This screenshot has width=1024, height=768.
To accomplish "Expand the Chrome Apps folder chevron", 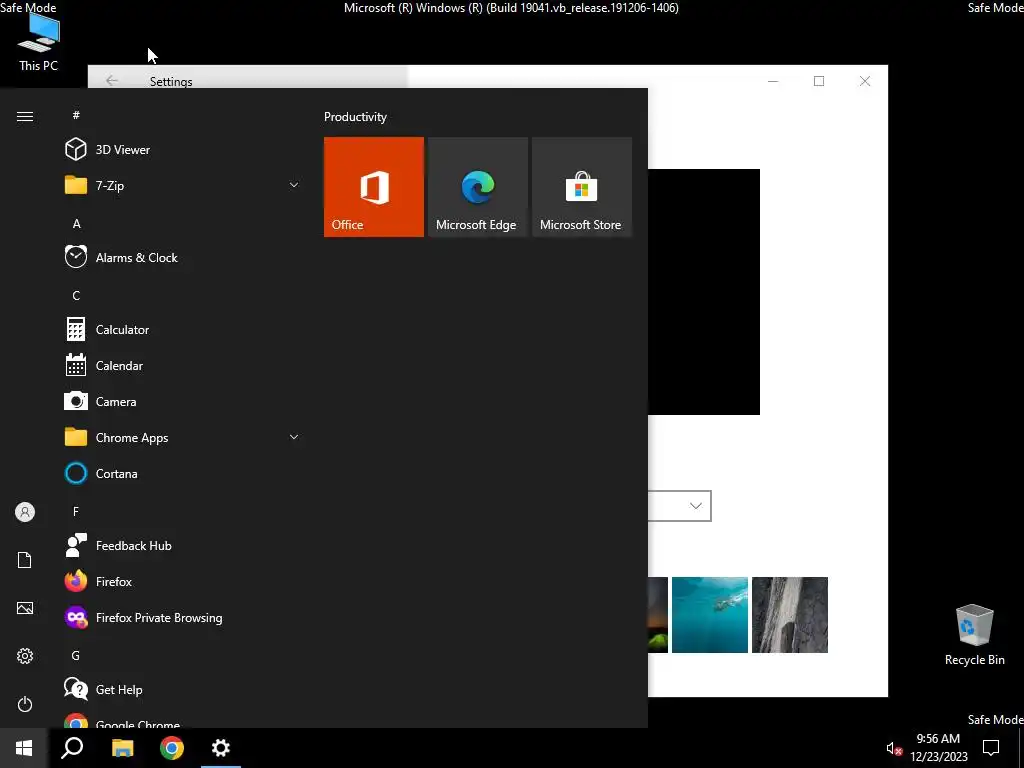I will tap(294, 437).
